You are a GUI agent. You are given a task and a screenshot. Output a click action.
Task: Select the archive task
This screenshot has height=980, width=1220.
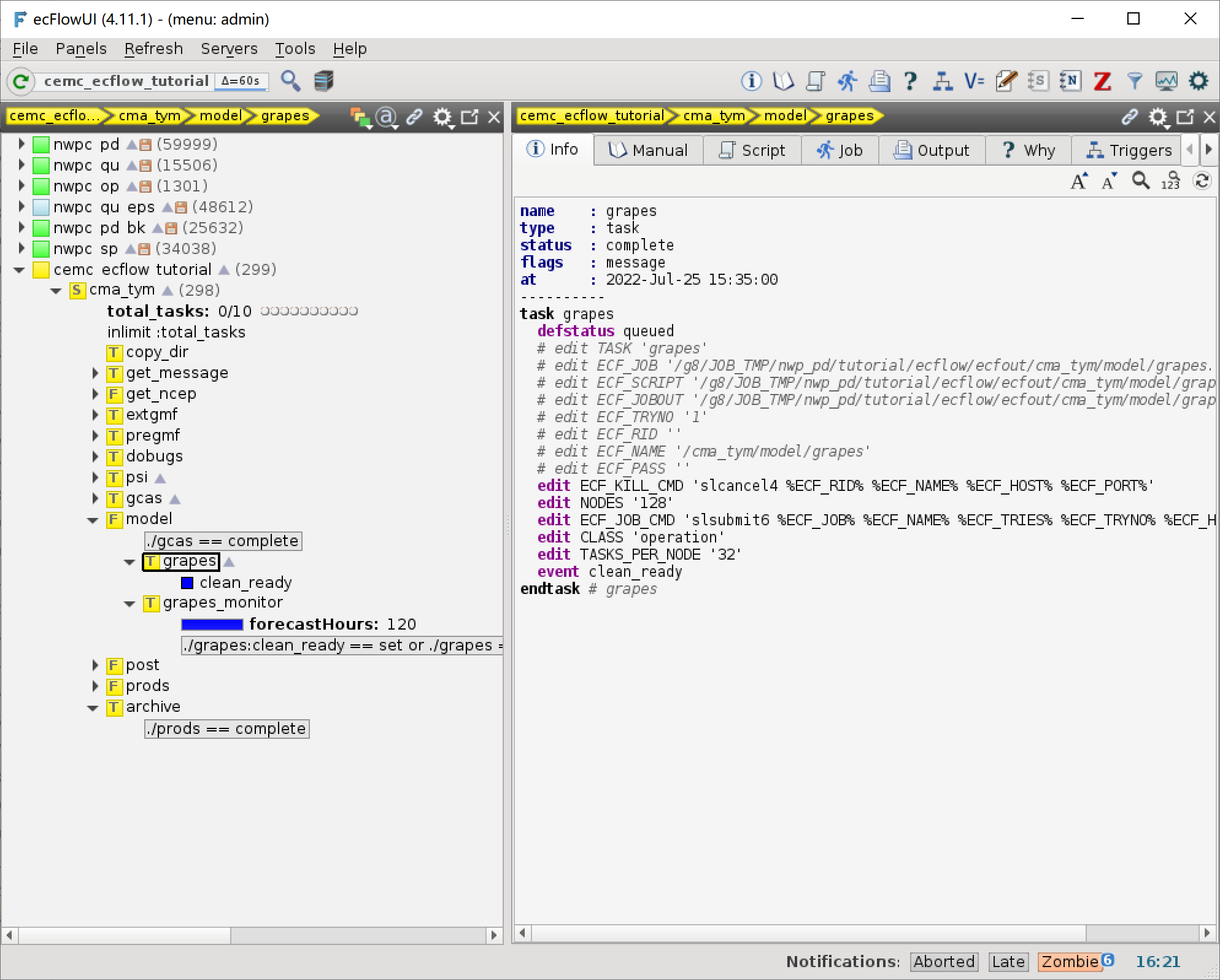pos(144,707)
